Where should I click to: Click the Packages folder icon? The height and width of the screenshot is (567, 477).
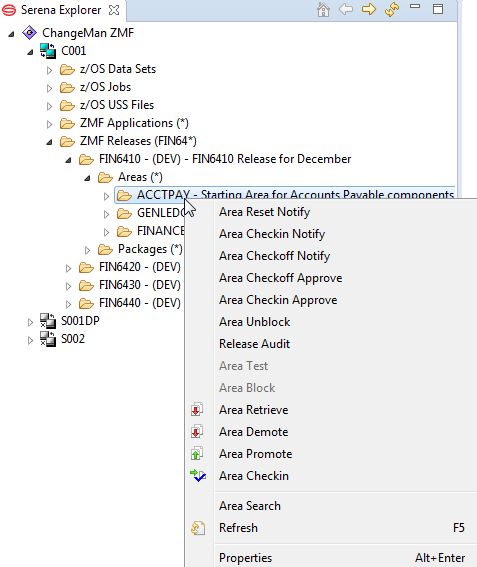click(105, 249)
